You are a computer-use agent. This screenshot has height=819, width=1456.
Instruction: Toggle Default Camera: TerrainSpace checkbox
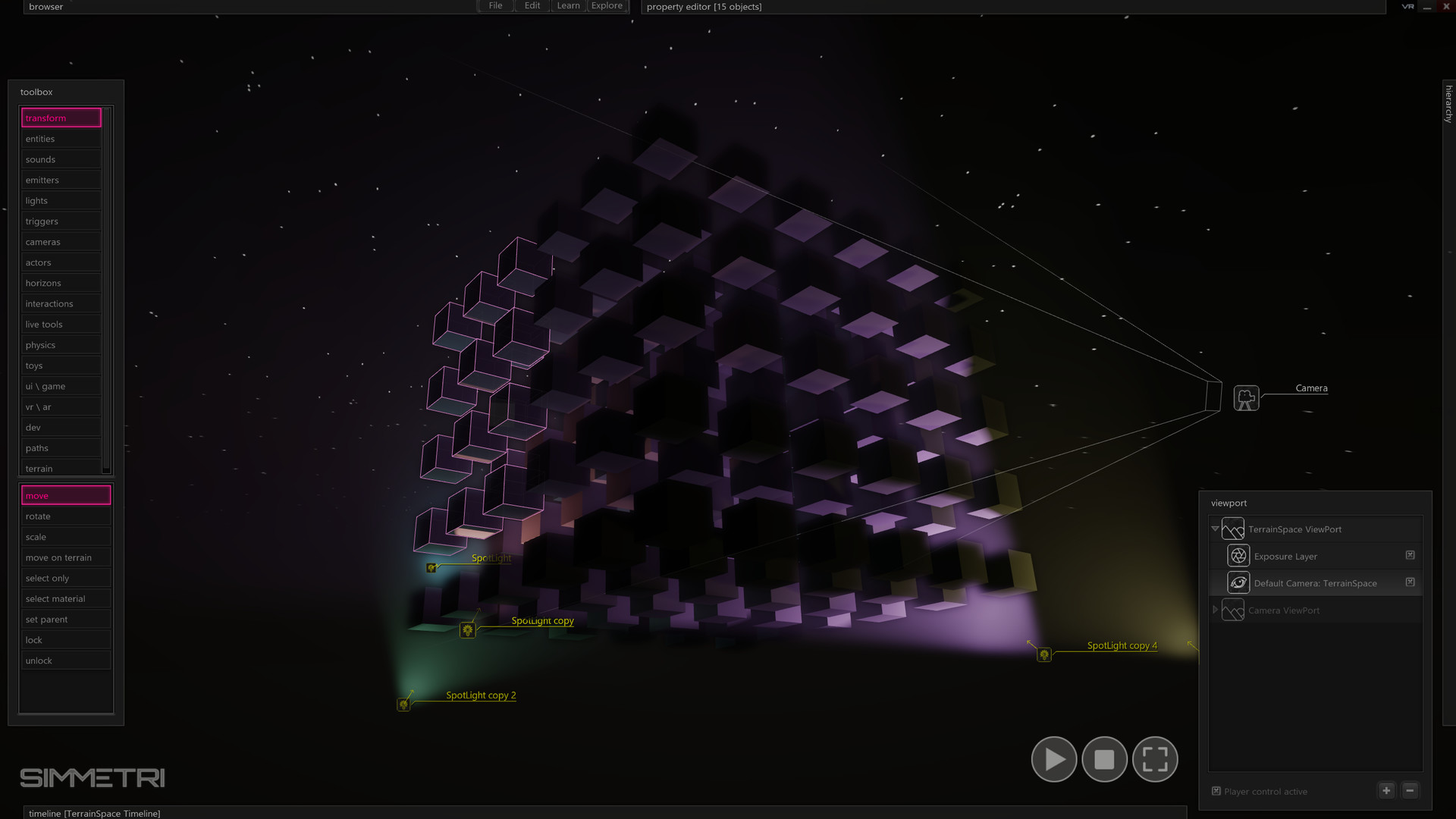point(1410,582)
